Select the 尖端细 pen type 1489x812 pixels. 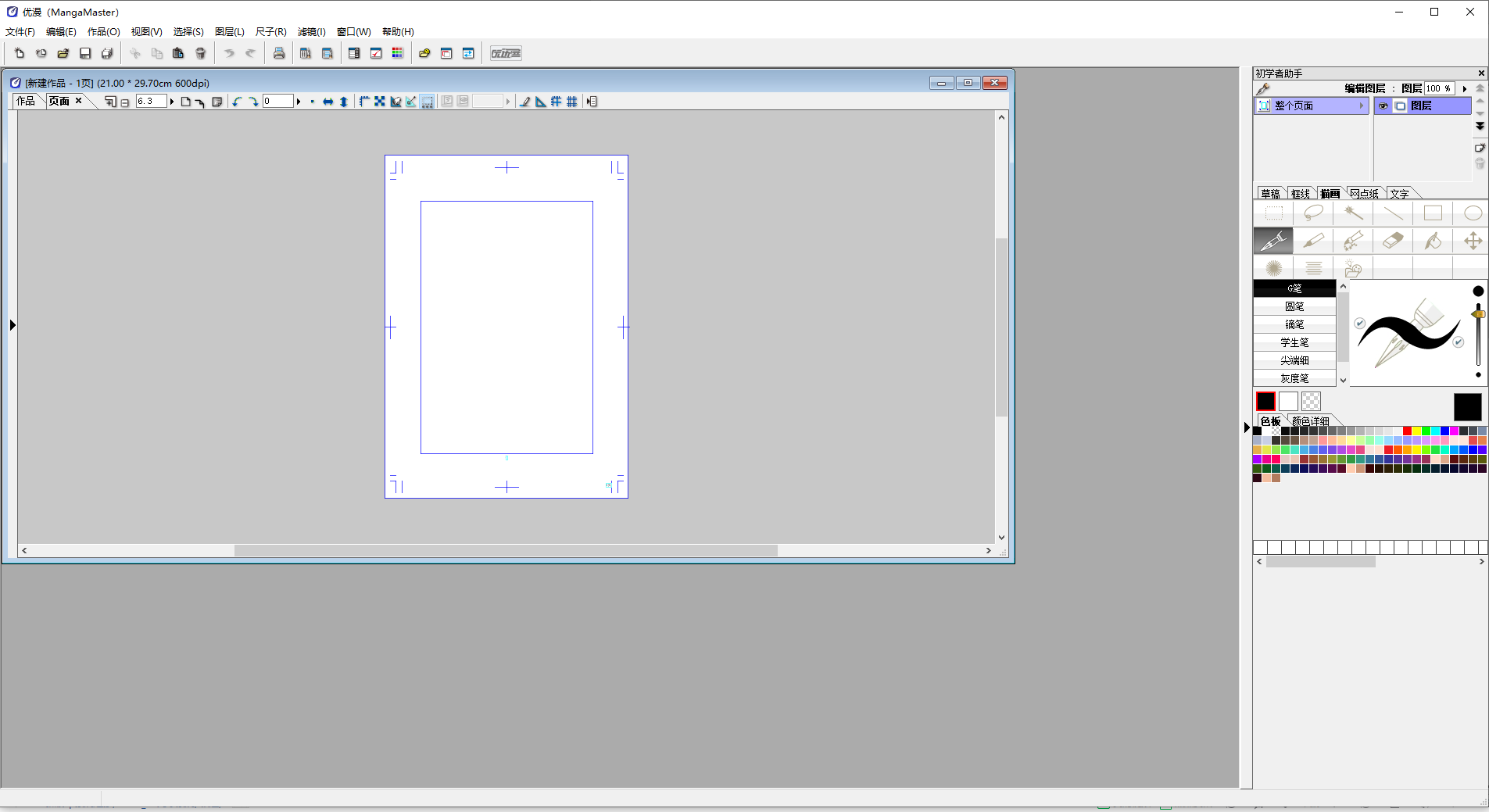(x=1294, y=360)
